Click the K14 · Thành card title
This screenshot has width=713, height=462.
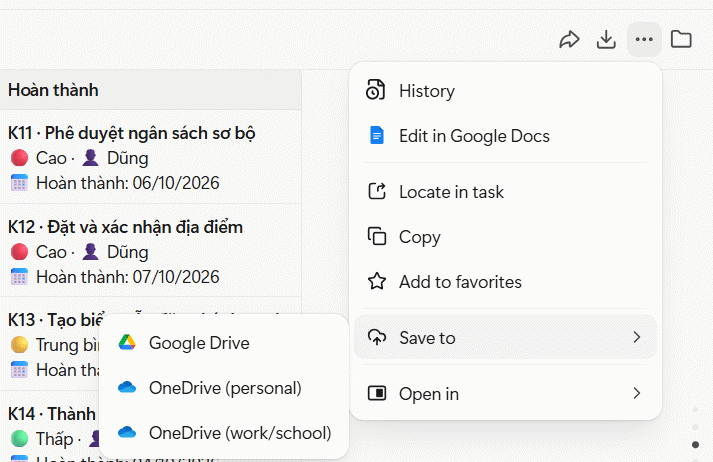[52, 413]
